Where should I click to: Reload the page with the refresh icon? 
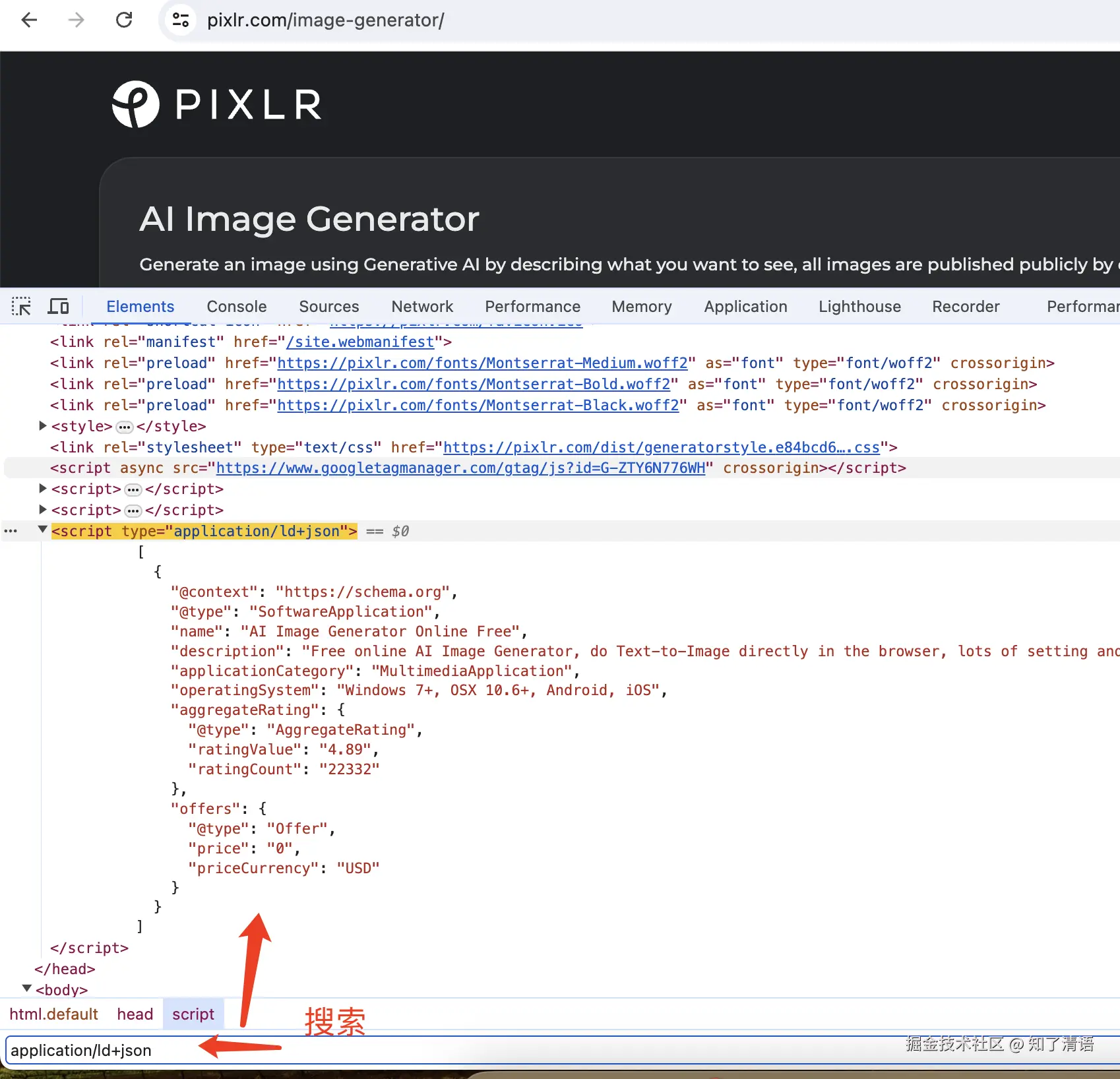point(124,20)
